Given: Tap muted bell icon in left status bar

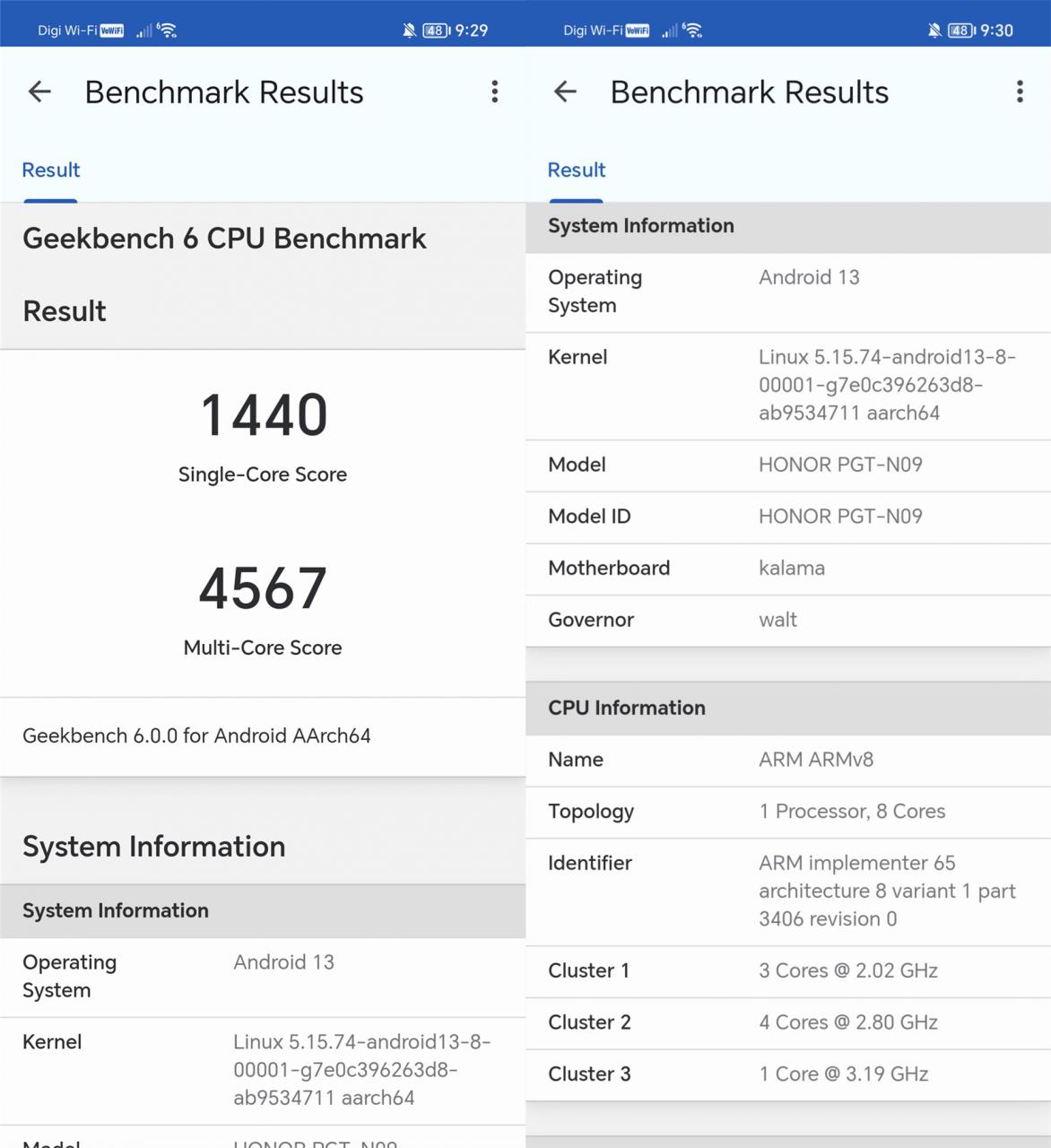Looking at the screenshot, I should tap(409, 30).
